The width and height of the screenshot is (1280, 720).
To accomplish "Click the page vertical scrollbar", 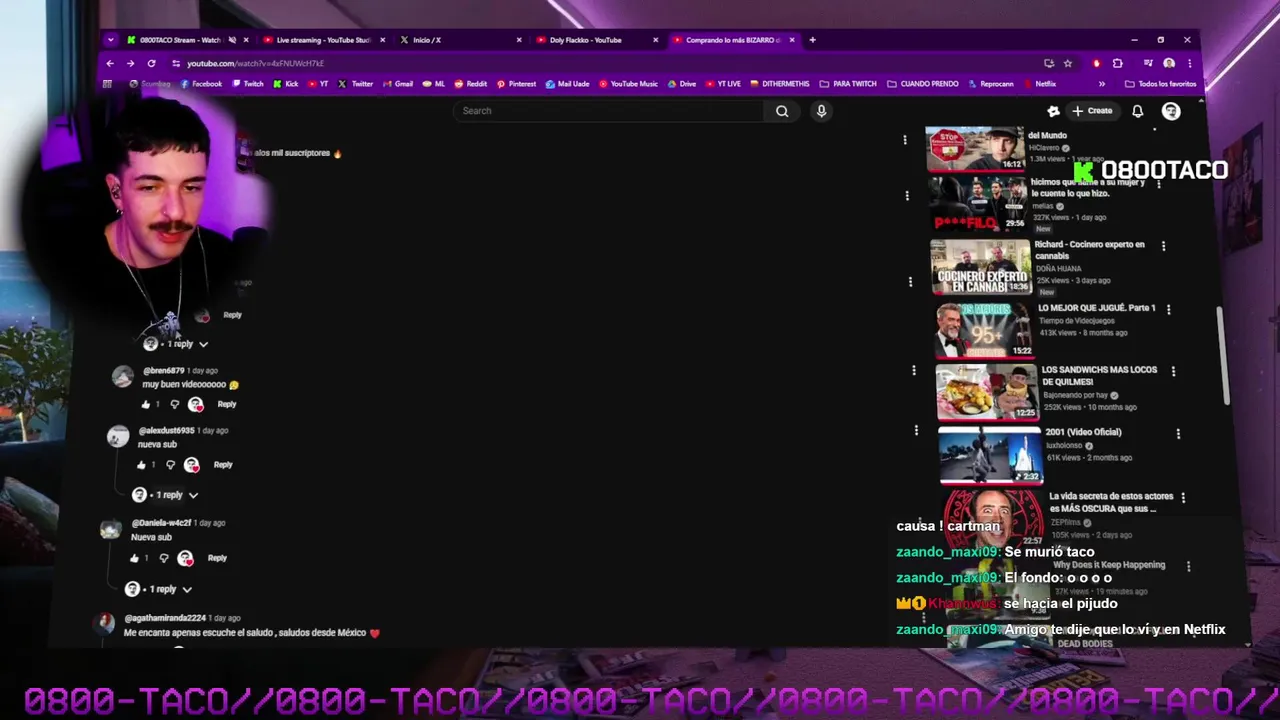I will pyautogui.click(x=1222, y=357).
